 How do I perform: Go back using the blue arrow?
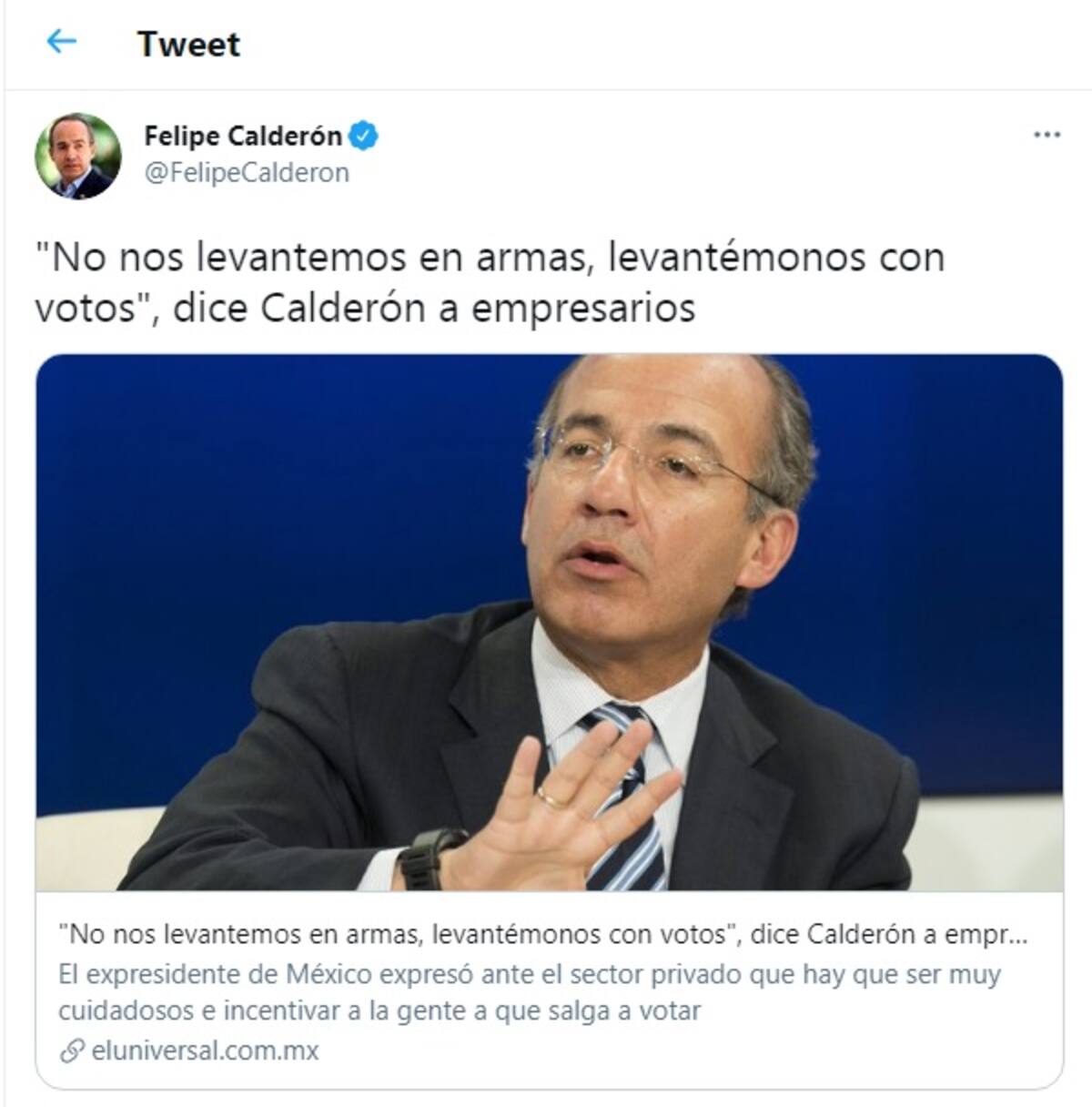click(61, 41)
